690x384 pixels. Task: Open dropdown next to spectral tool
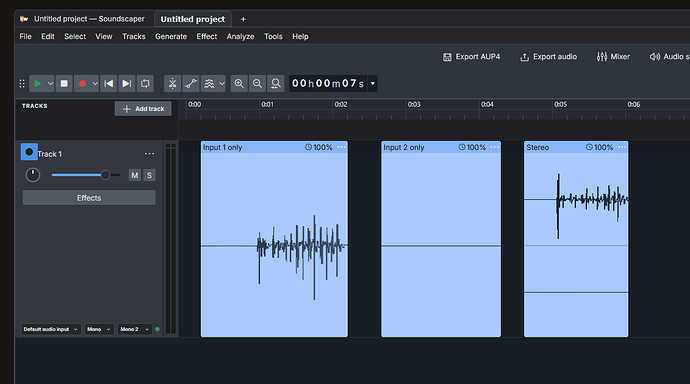[222, 84]
